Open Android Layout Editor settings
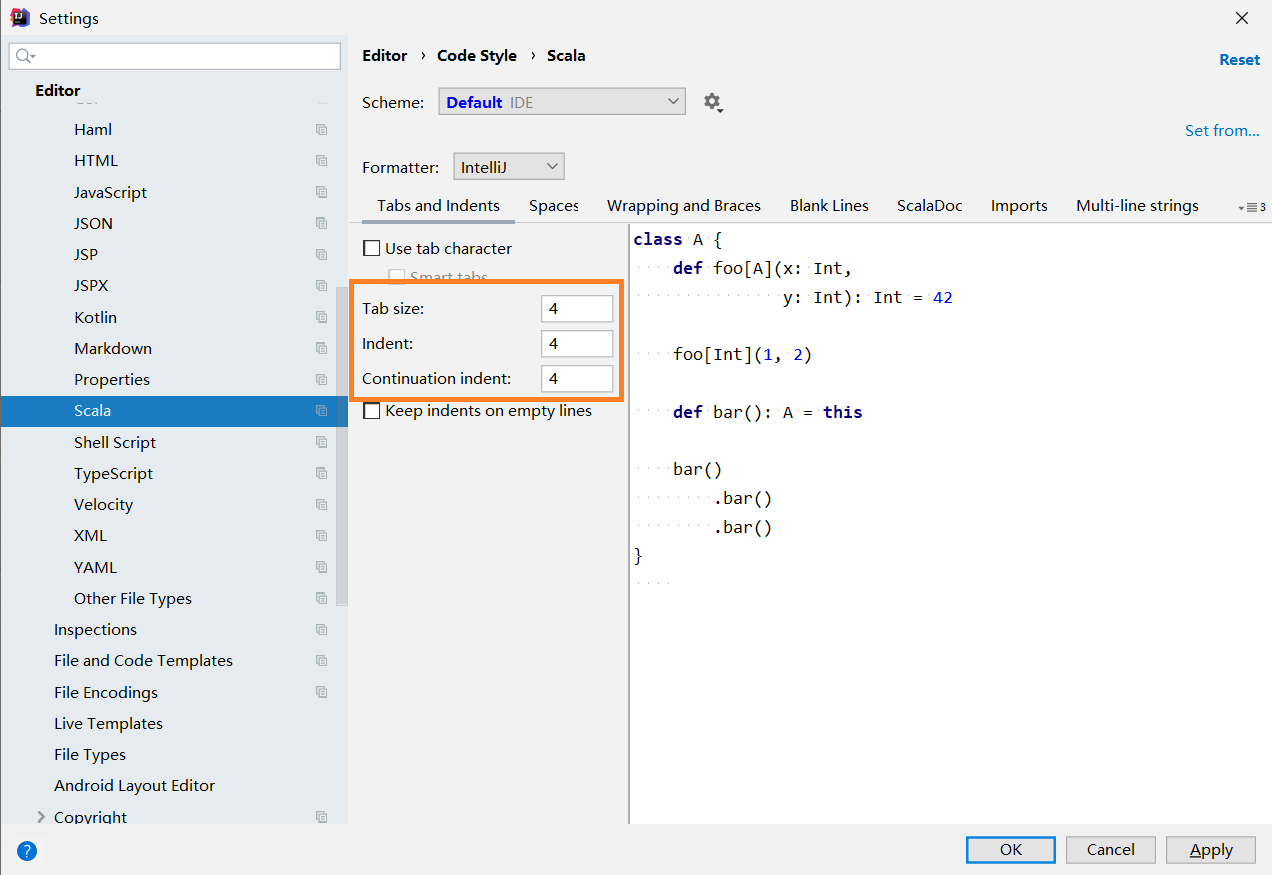 click(x=134, y=785)
